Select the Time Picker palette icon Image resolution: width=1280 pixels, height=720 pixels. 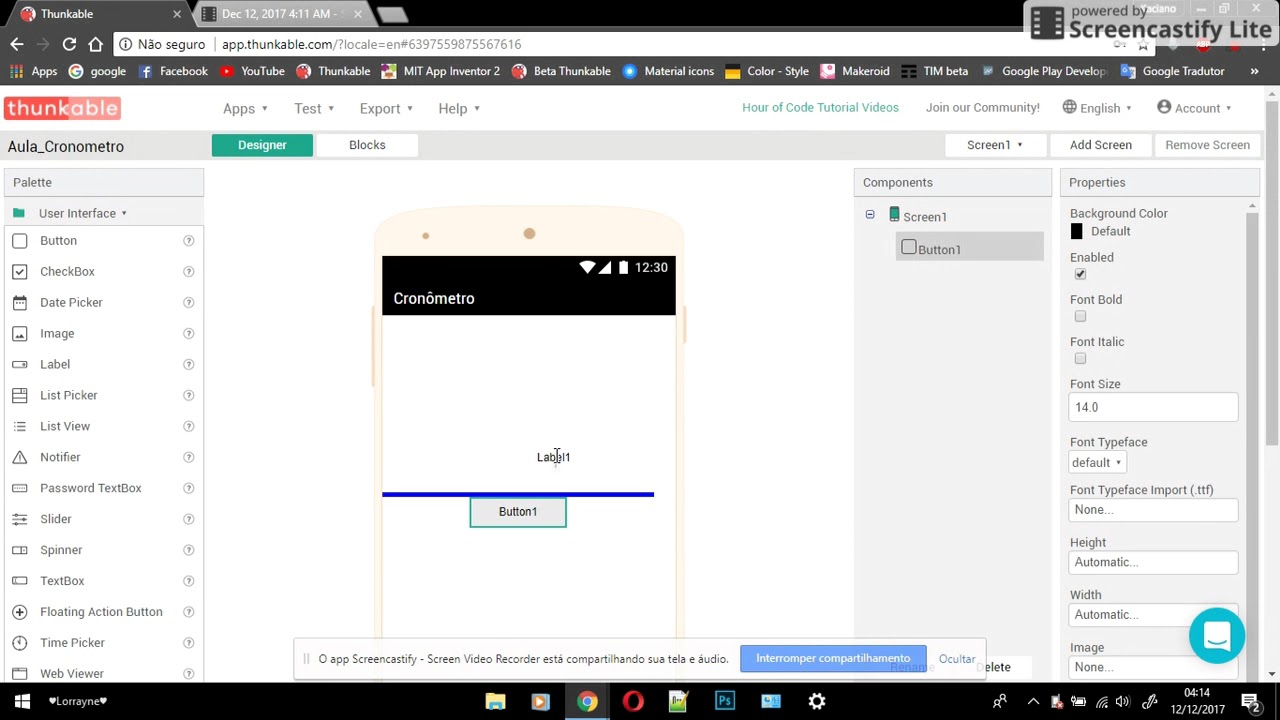[19, 643]
